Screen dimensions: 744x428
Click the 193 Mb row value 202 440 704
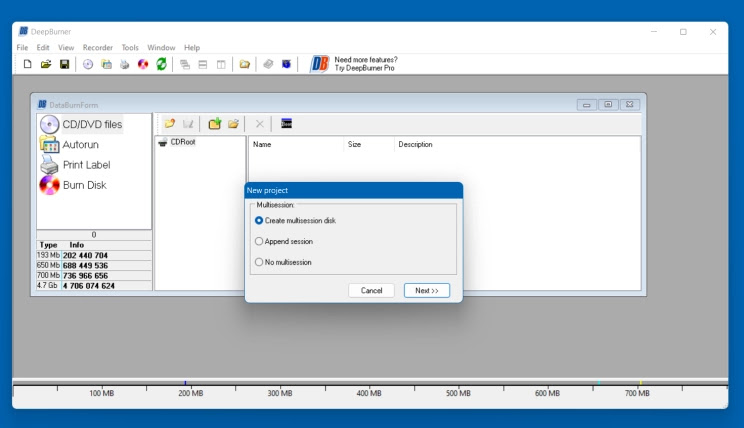(85, 255)
